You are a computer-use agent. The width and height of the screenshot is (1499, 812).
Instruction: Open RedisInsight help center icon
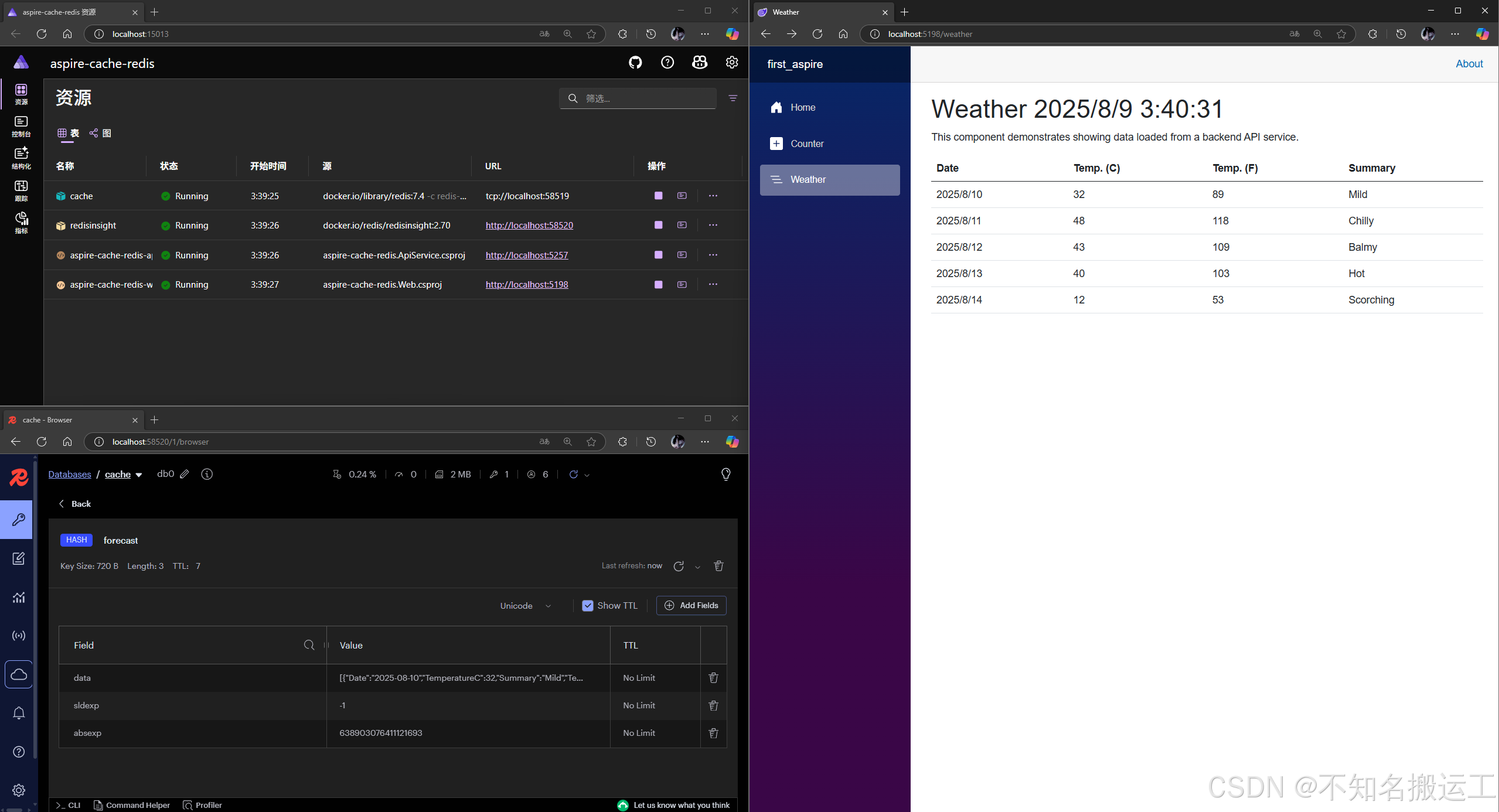[19, 752]
